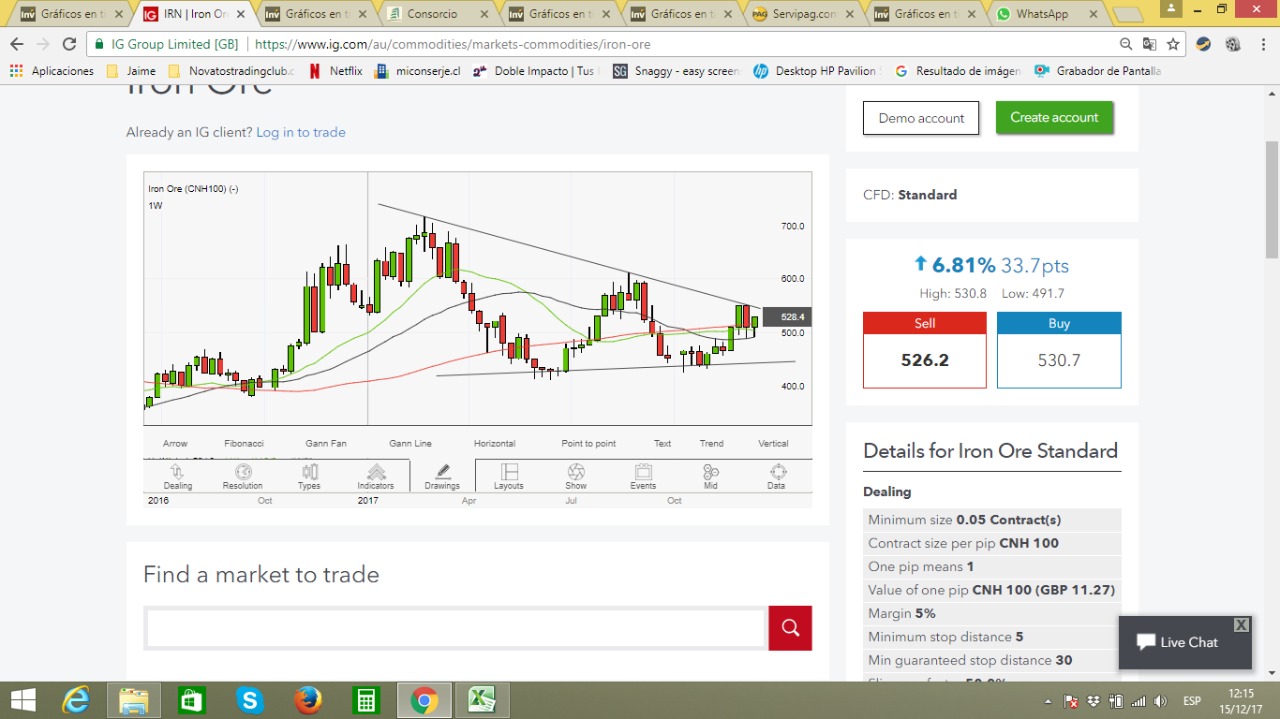Bookmark this page with the star icon
The width and height of the screenshot is (1280, 719).
coord(1173,44)
